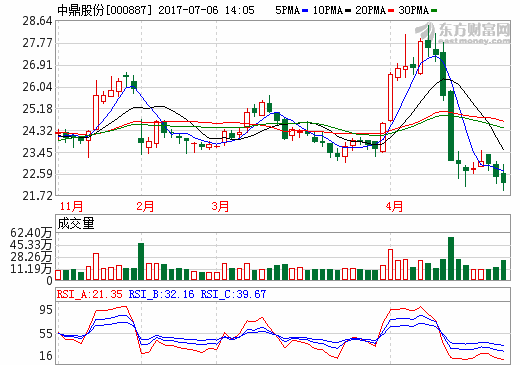Click the 55 RSI axis label
The image size is (520, 365).
point(46,334)
